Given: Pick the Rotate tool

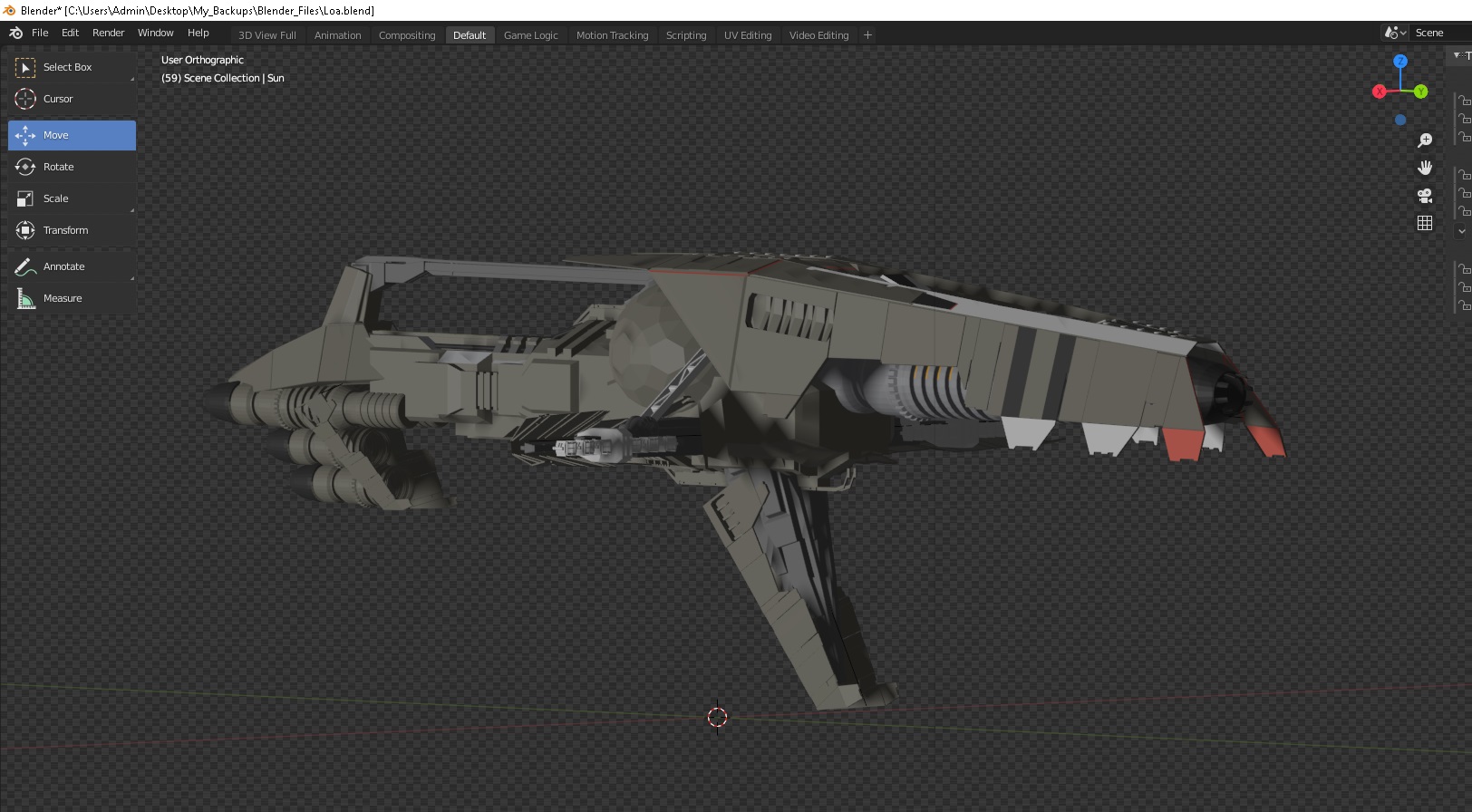Looking at the screenshot, I should click(x=72, y=167).
